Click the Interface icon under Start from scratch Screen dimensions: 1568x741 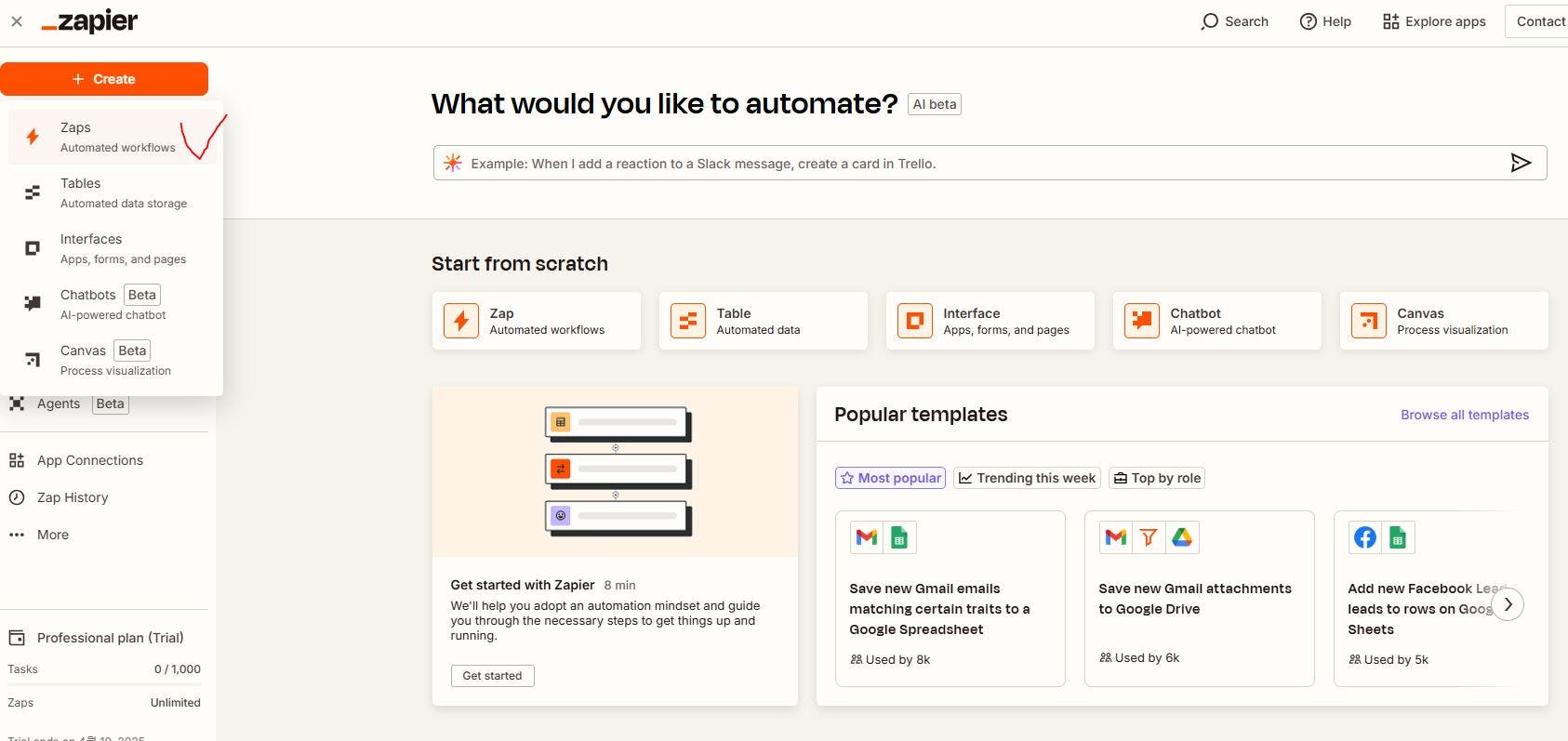tap(915, 321)
